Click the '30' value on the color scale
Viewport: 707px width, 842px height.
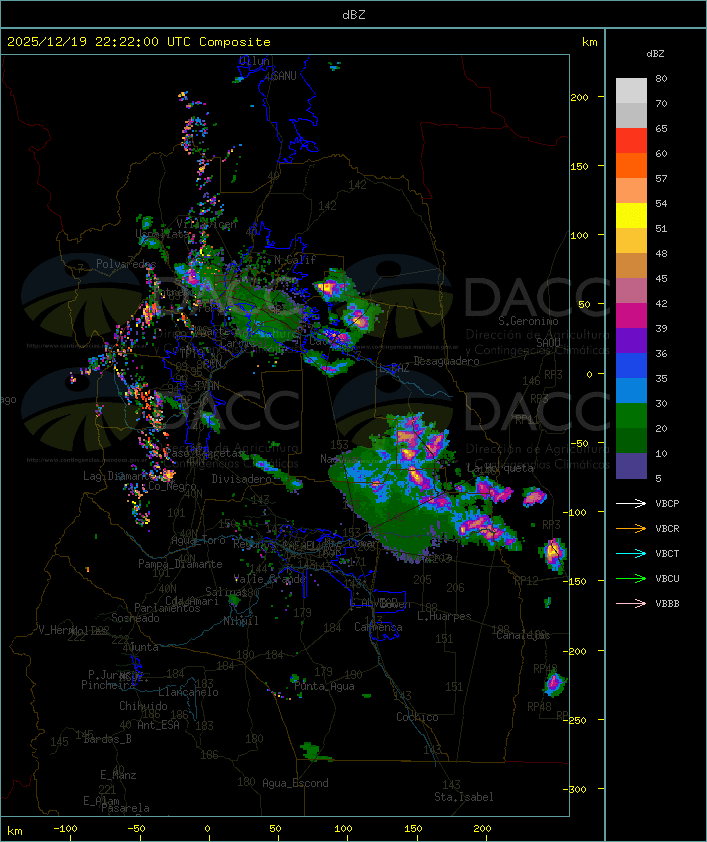(x=661, y=403)
